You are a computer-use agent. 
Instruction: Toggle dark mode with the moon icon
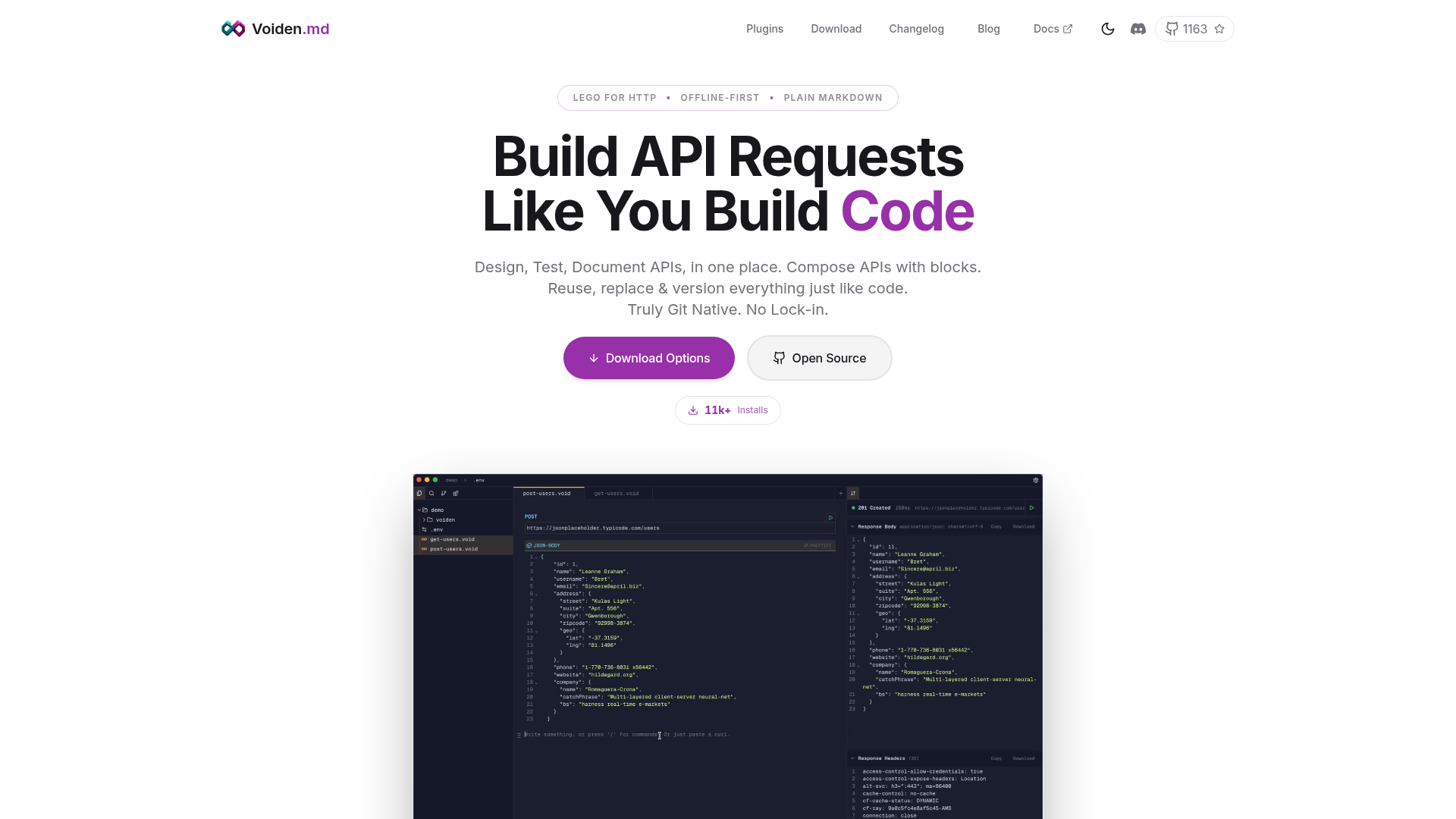(x=1108, y=29)
